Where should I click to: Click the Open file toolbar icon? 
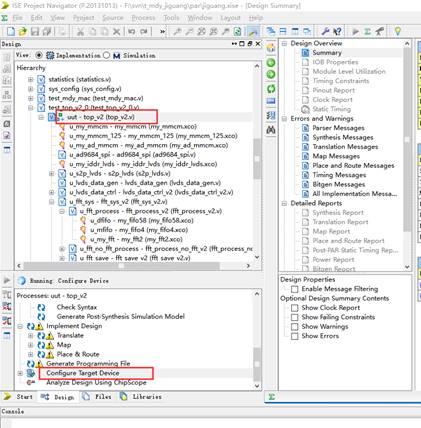tap(22, 31)
